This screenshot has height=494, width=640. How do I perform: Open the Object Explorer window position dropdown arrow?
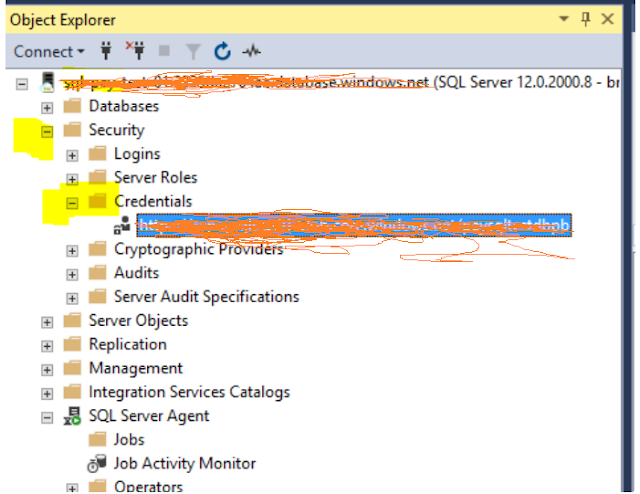[x=564, y=19]
